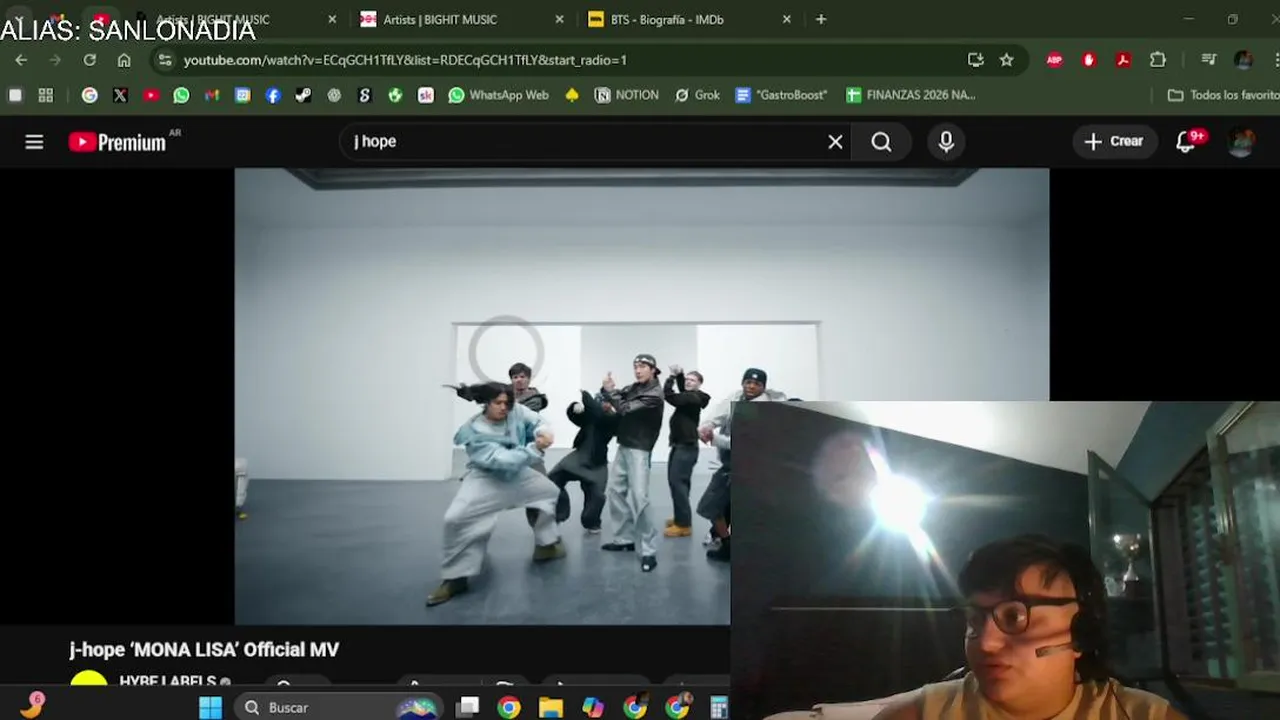Open the apps grid bookmark icon
1280x720 pixels.
45,95
